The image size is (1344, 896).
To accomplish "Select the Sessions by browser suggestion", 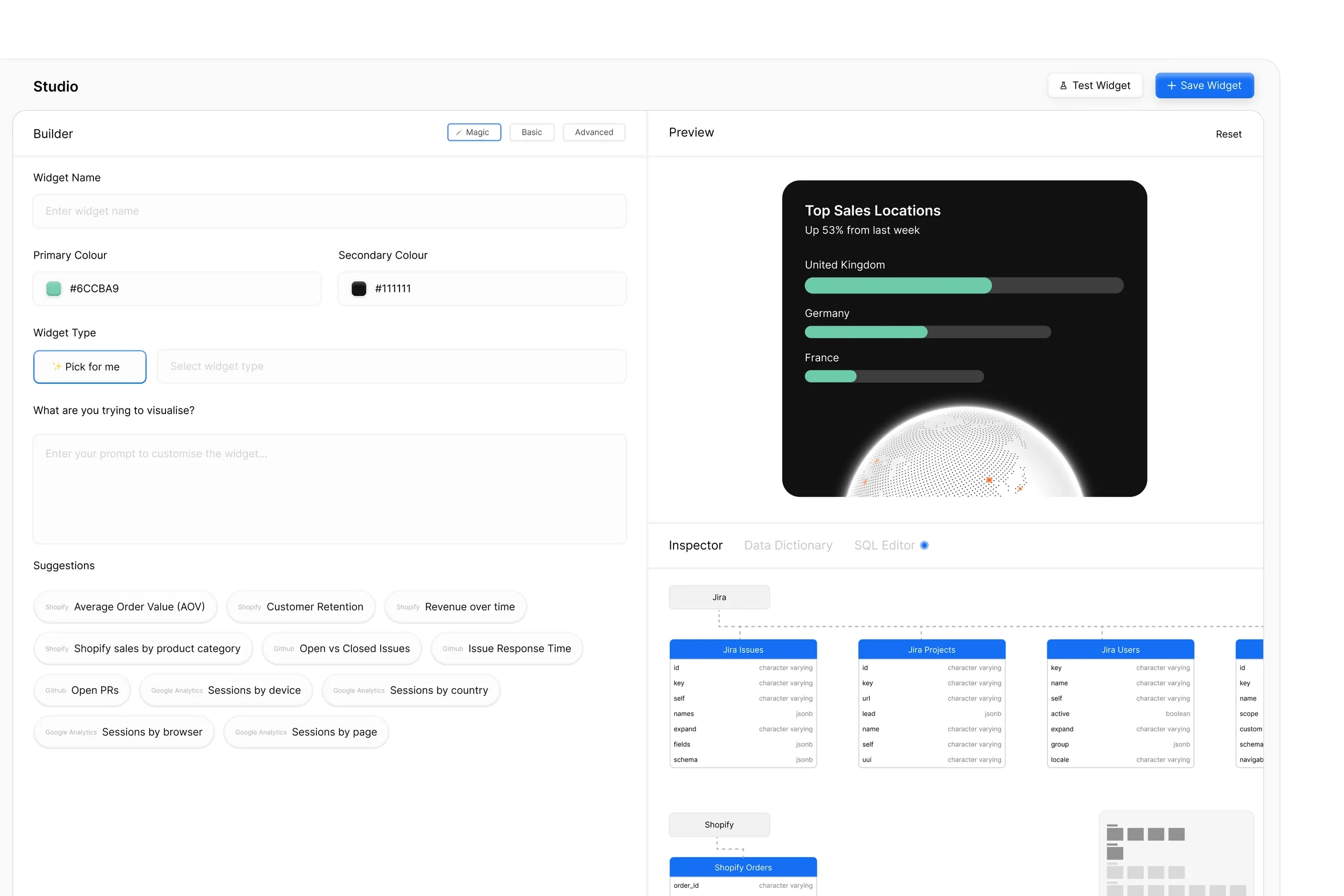I will click(124, 732).
